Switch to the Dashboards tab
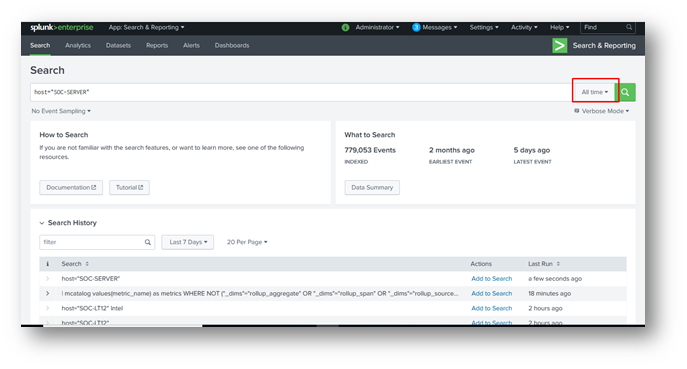Image resolution: width=687 pixels, height=369 pixels. click(x=232, y=46)
